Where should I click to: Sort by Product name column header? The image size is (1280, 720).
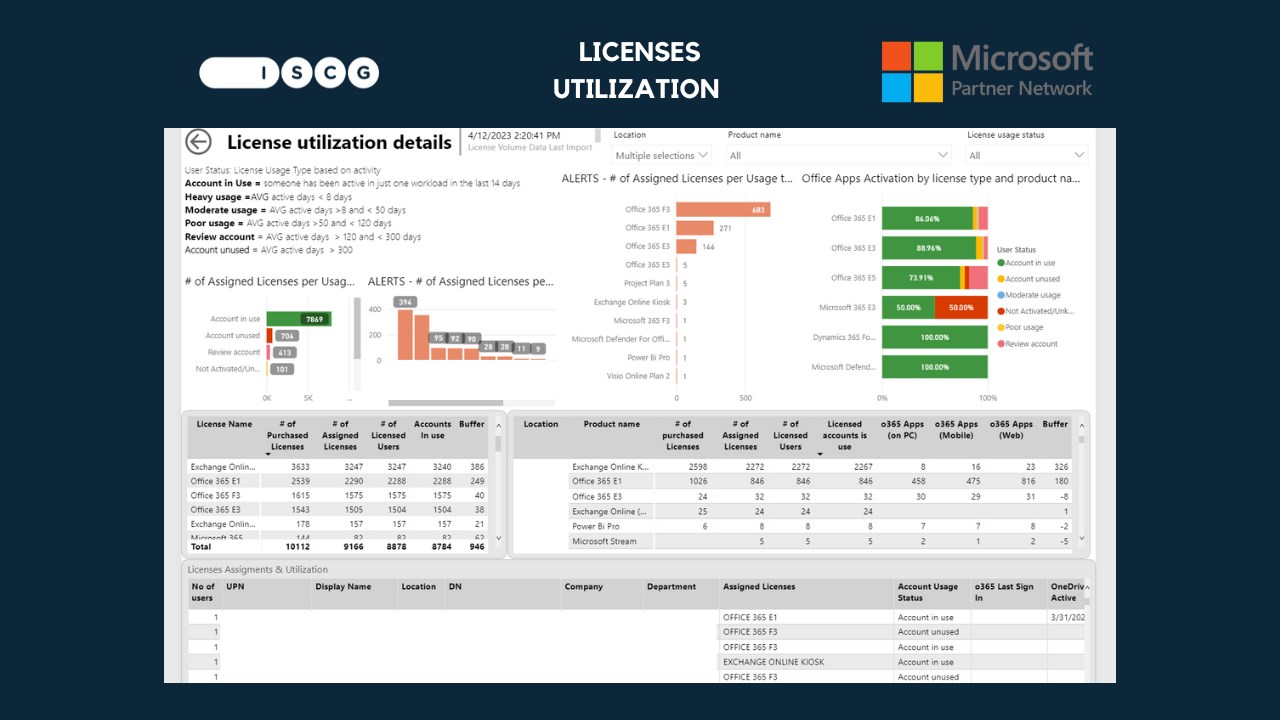pyautogui.click(x=611, y=424)
